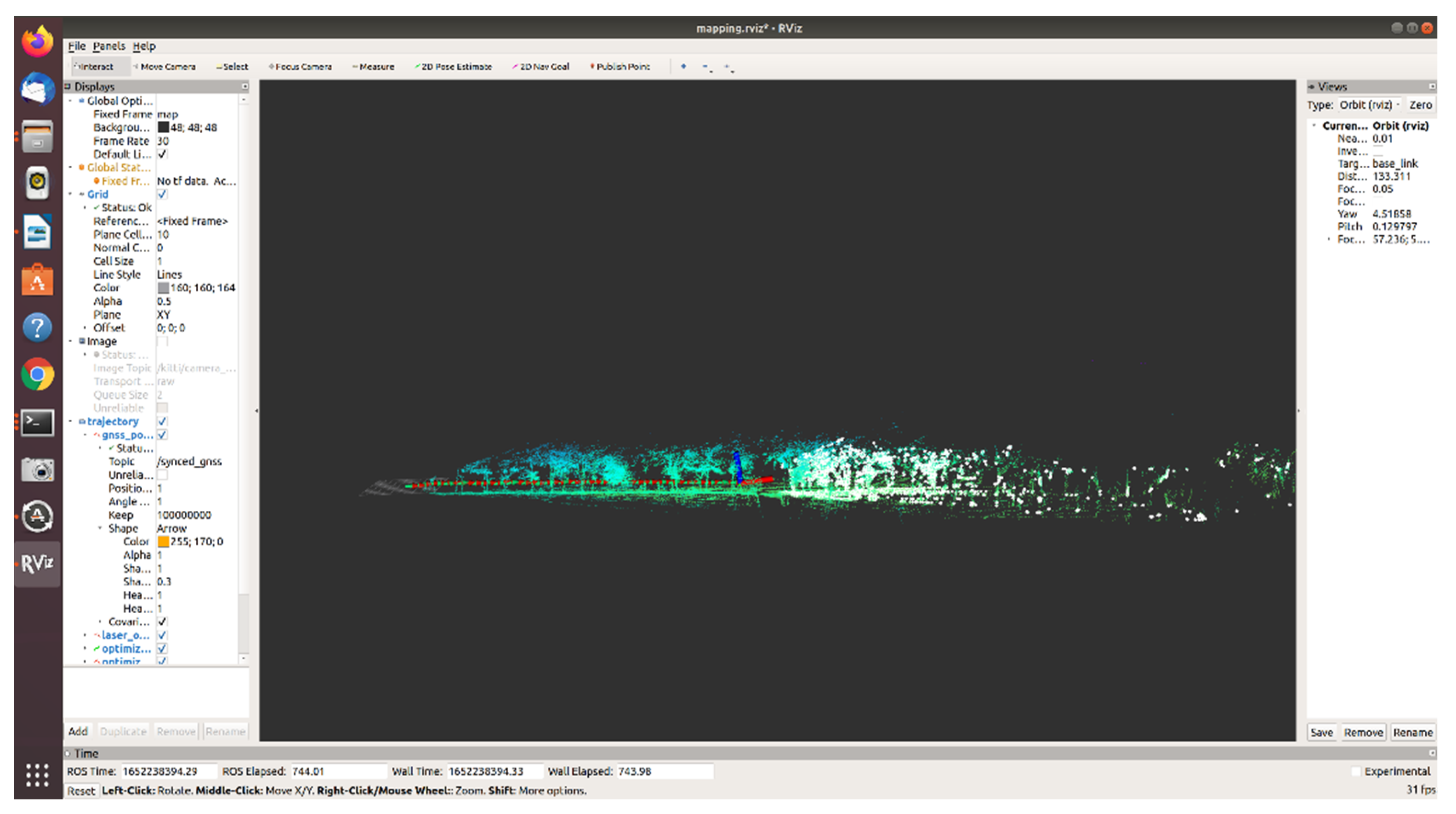The width and height of the screenshot is (1456, 814).
Task: Open the Orbit view Type dropdown
Action: tap(1368, 104)
